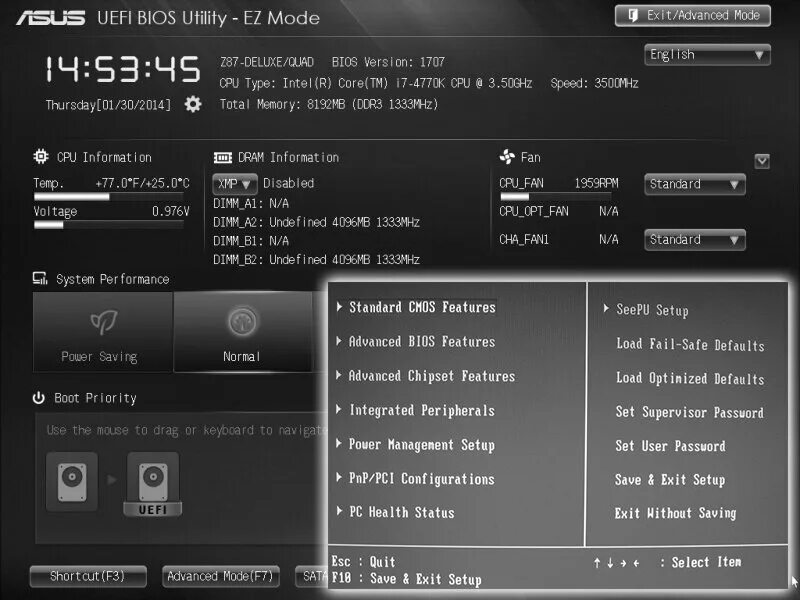The image size is (800, 600).
Task: Click the Fan section fan icon
Action: click(507, 157)
